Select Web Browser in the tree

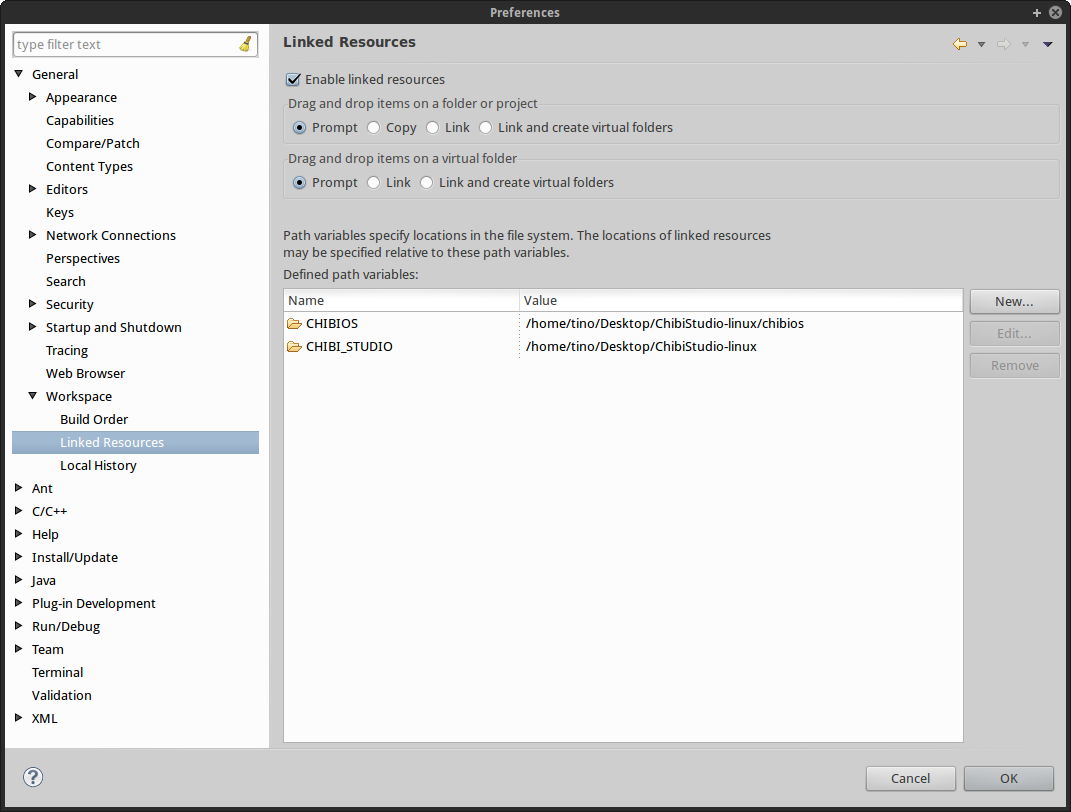(x=85, y=374)
